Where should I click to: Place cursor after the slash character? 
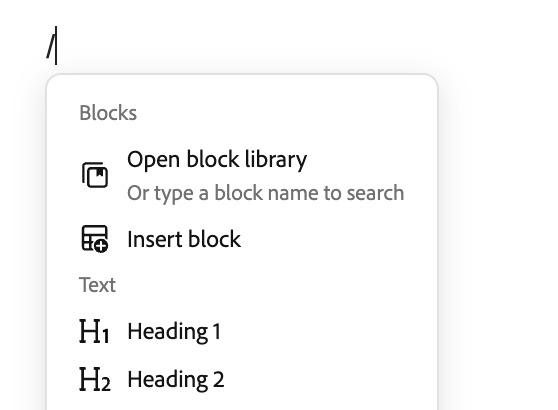pyautogui.click(x=56, y=46)
